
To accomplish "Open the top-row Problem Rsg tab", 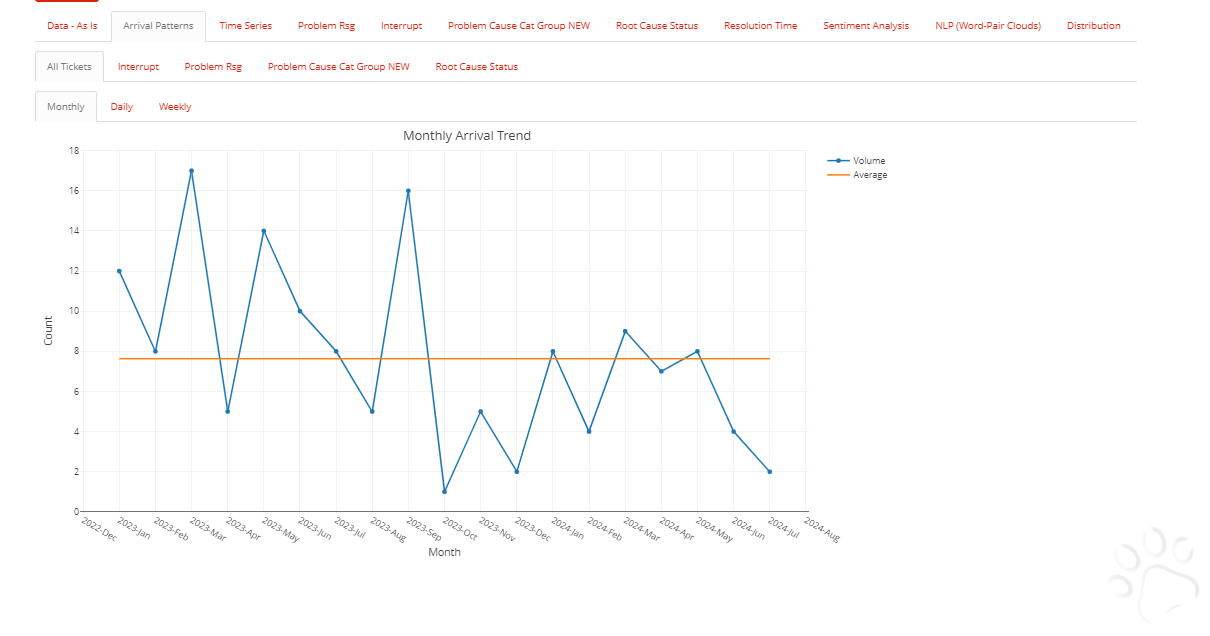I will coord(326,26).
